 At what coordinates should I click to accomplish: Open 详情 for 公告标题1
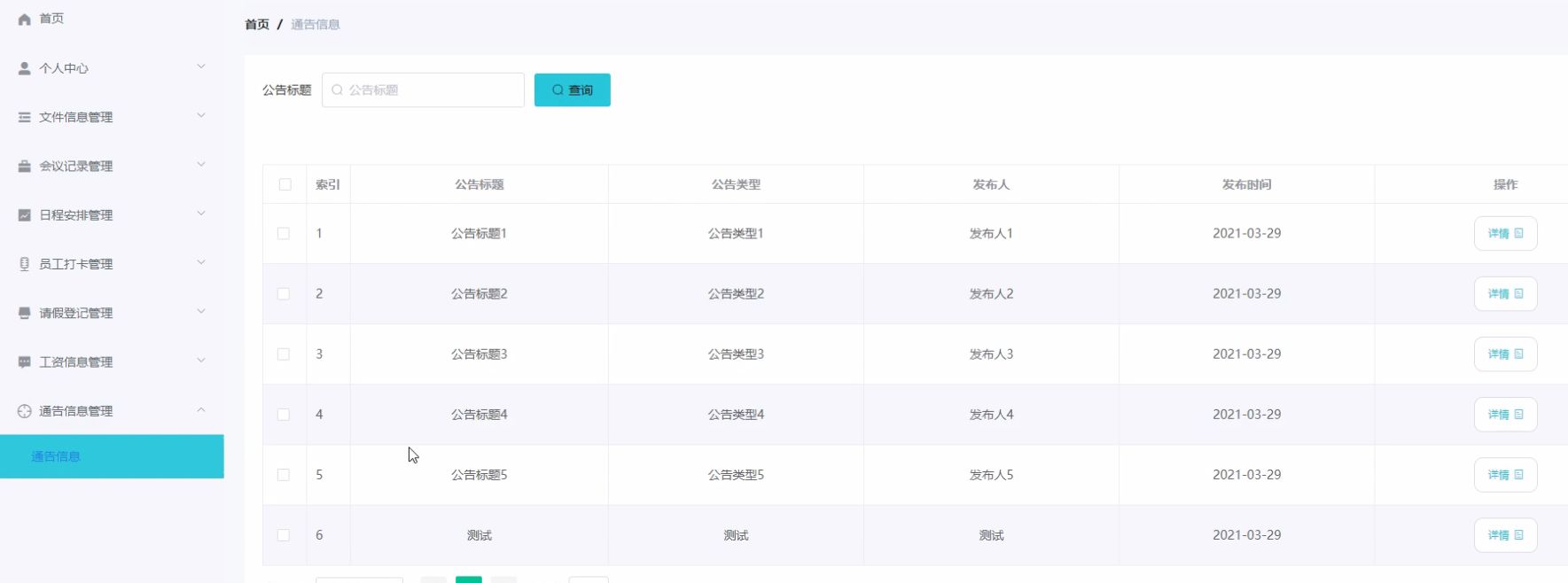pyautogui.click(x=1505, y=234)
